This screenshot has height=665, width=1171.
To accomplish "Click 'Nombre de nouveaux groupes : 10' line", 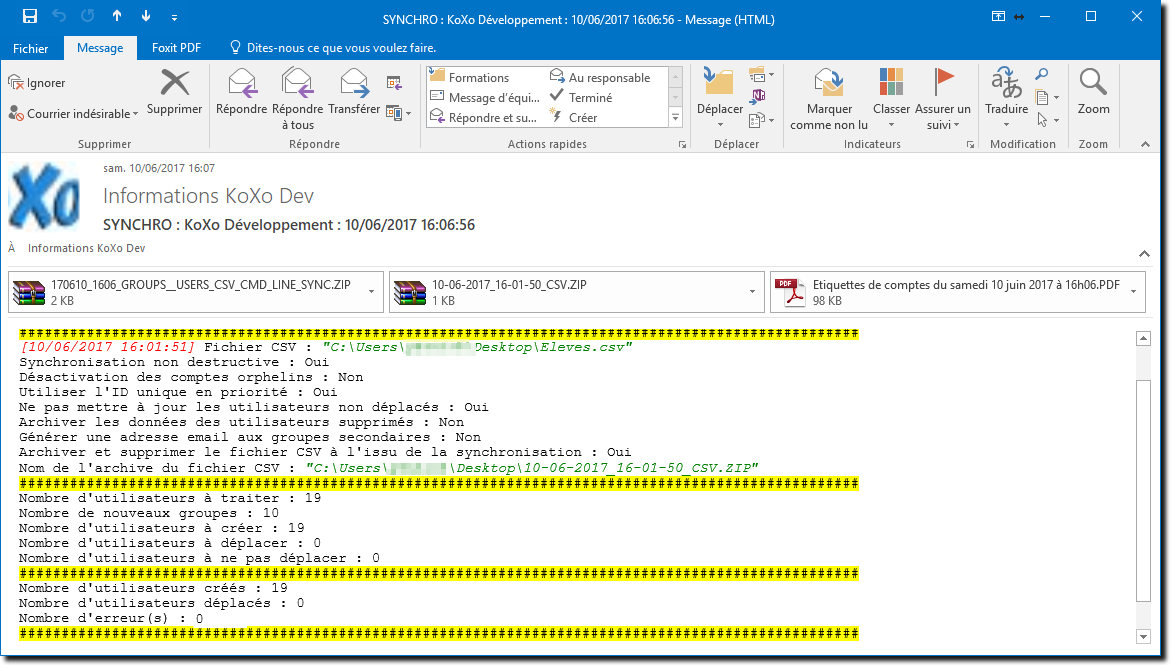I will point(149,513).
